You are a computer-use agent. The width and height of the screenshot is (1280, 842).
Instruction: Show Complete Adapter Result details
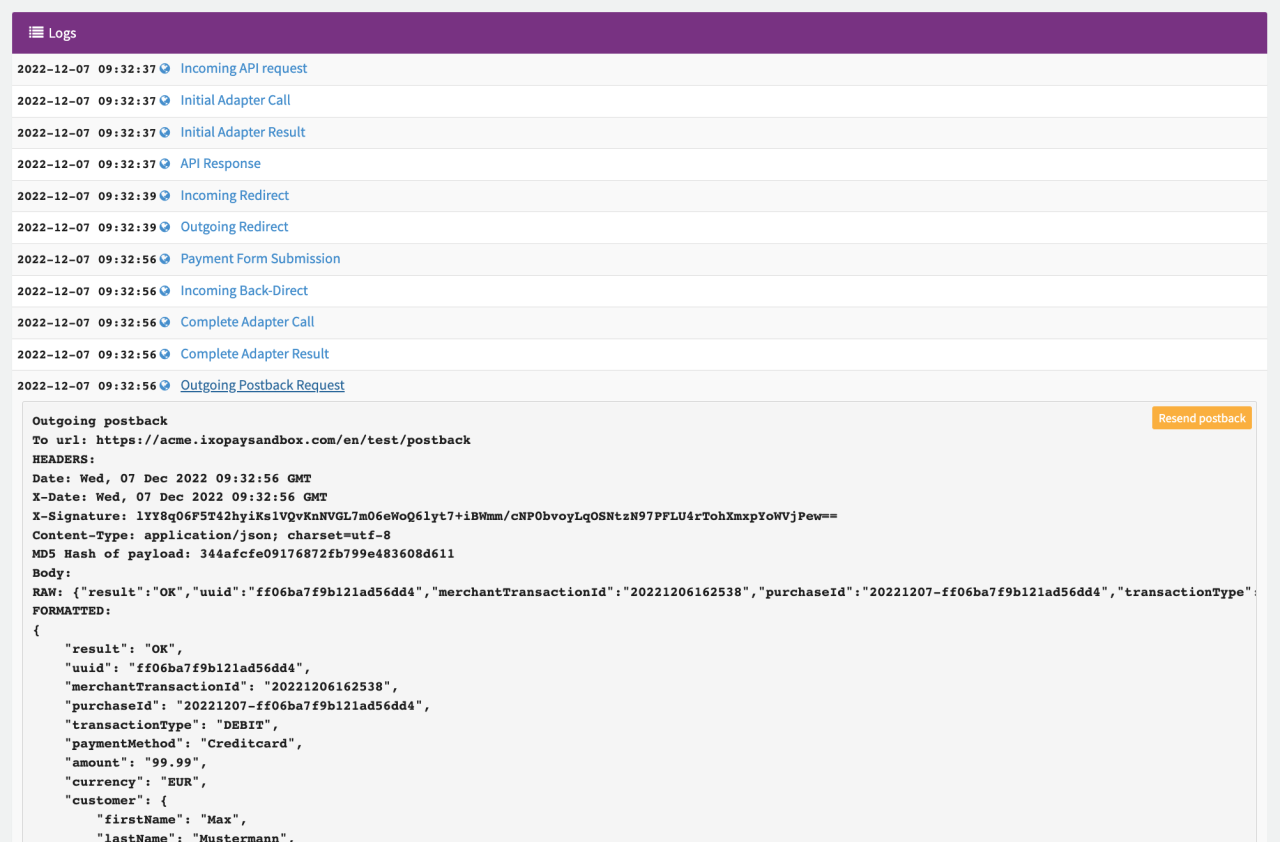tap(254, 354)
